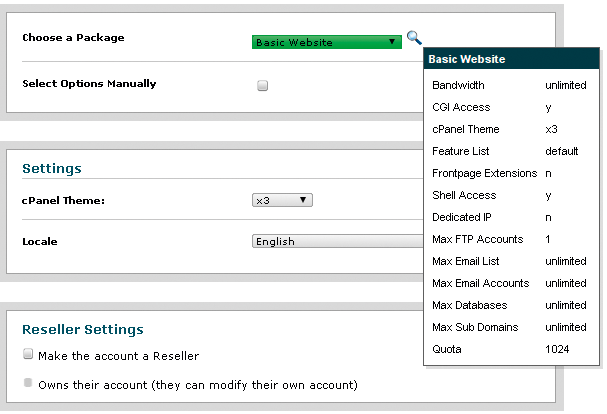The image size is (607, 414).
Task: Click the cPanel Theme label in tooltip
Action: click(x=466, y=129)
